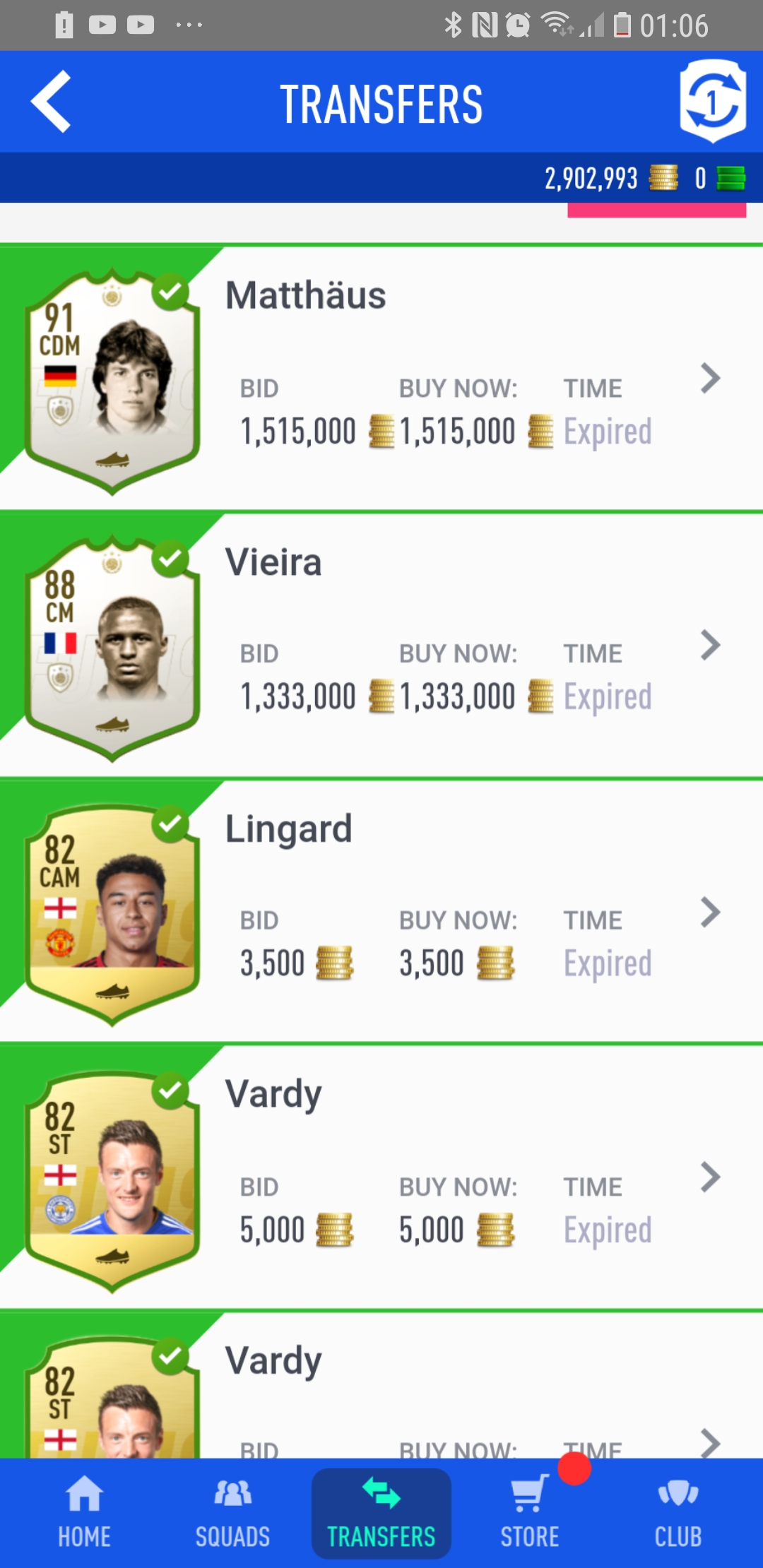Open the Squads tab
The height and width of the screenshot is (1568, 763).
tap(232, 1513)
